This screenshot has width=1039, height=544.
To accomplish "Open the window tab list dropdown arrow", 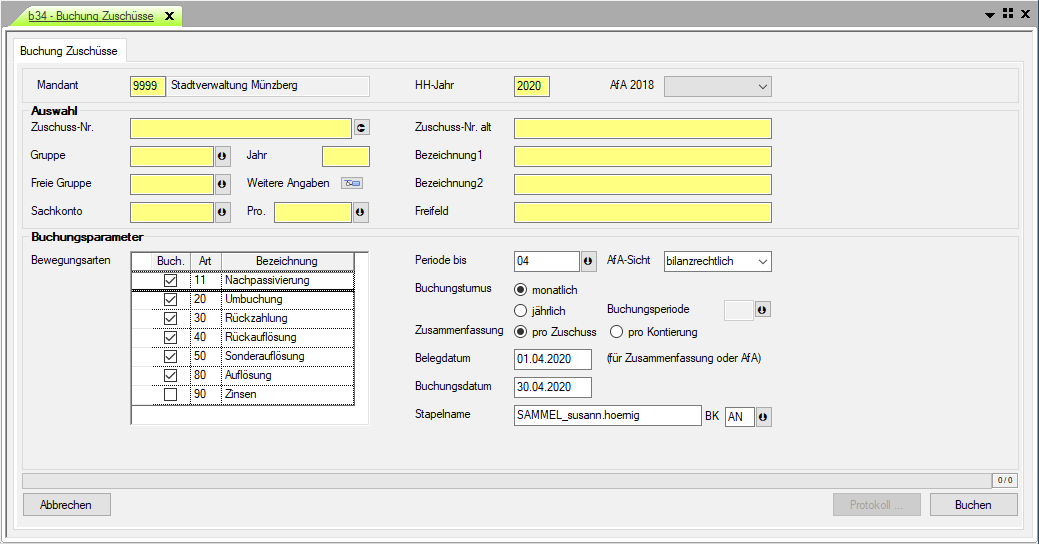I will 990,15.
